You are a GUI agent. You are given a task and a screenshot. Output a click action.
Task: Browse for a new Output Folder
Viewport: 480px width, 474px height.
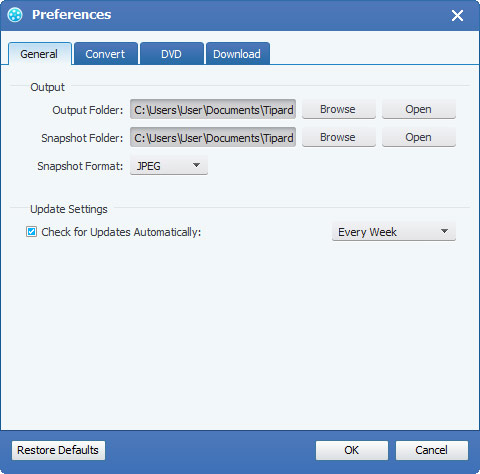[339, 109]
